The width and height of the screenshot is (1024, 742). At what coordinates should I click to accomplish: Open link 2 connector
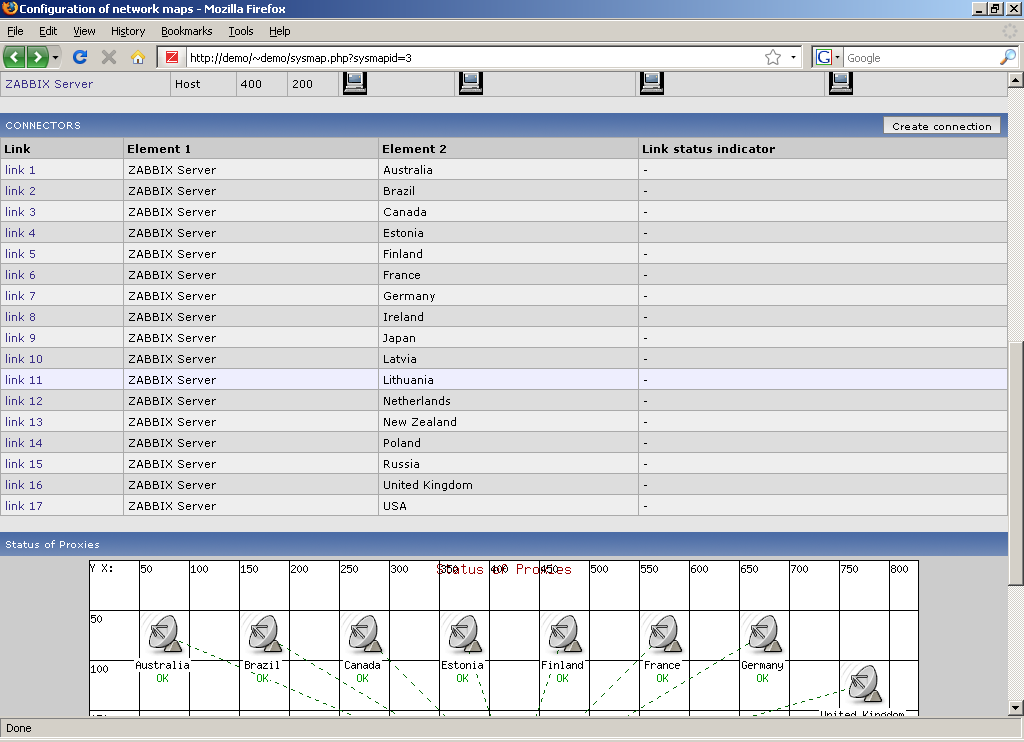click(20, 191)
